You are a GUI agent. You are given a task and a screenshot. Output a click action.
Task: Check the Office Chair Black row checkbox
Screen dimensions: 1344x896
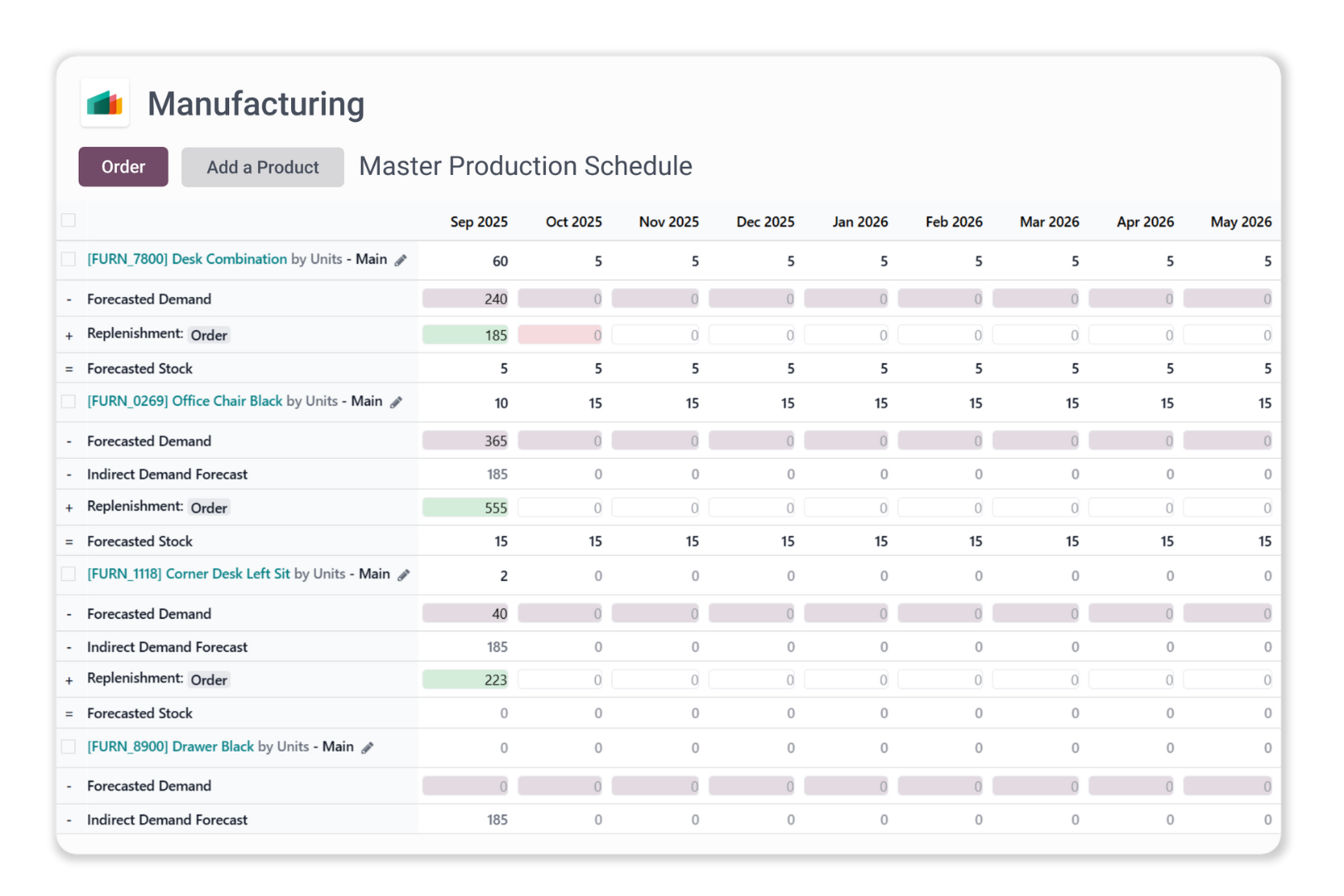point(69,402)
